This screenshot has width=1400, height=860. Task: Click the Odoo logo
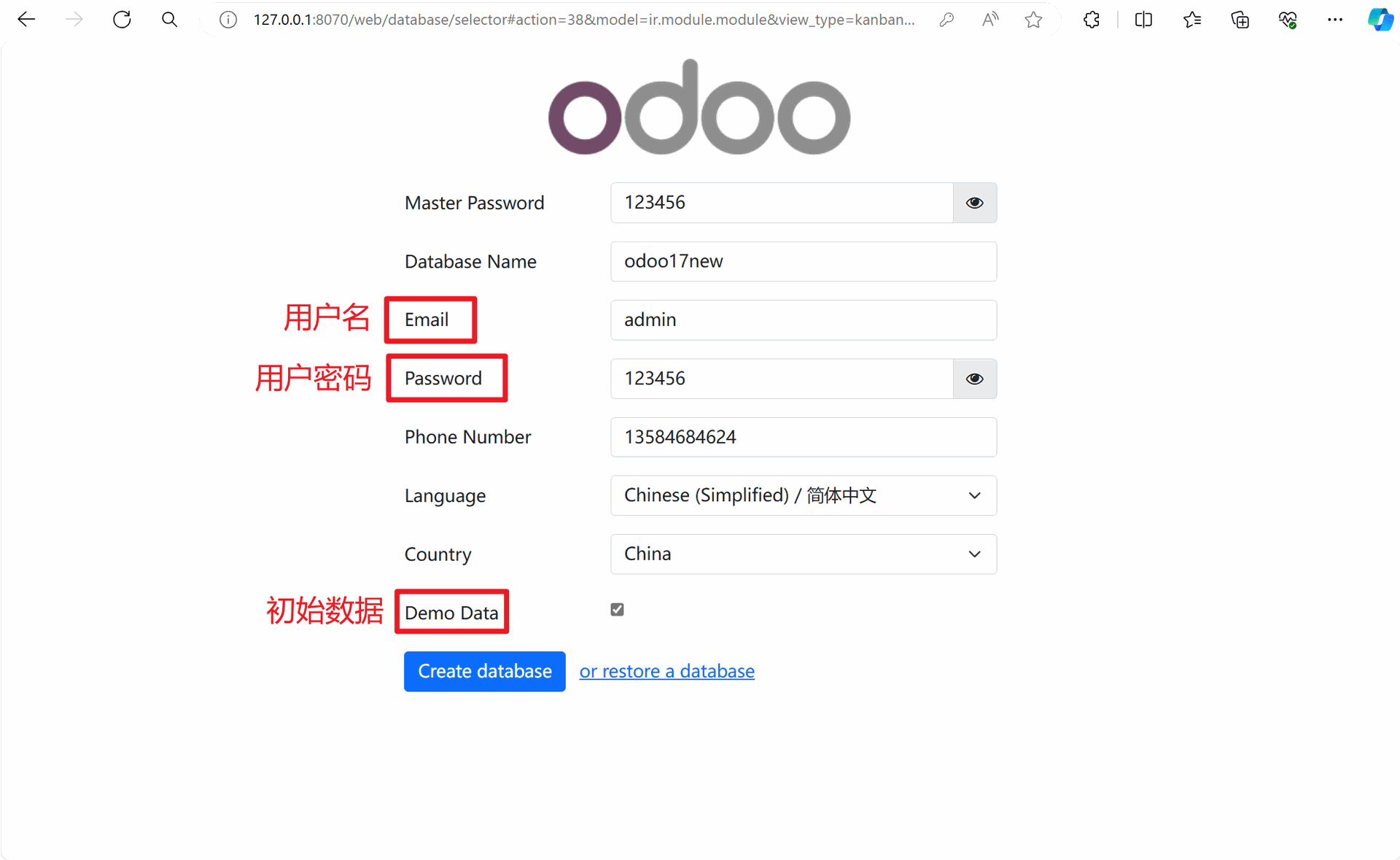coord(699,107)
